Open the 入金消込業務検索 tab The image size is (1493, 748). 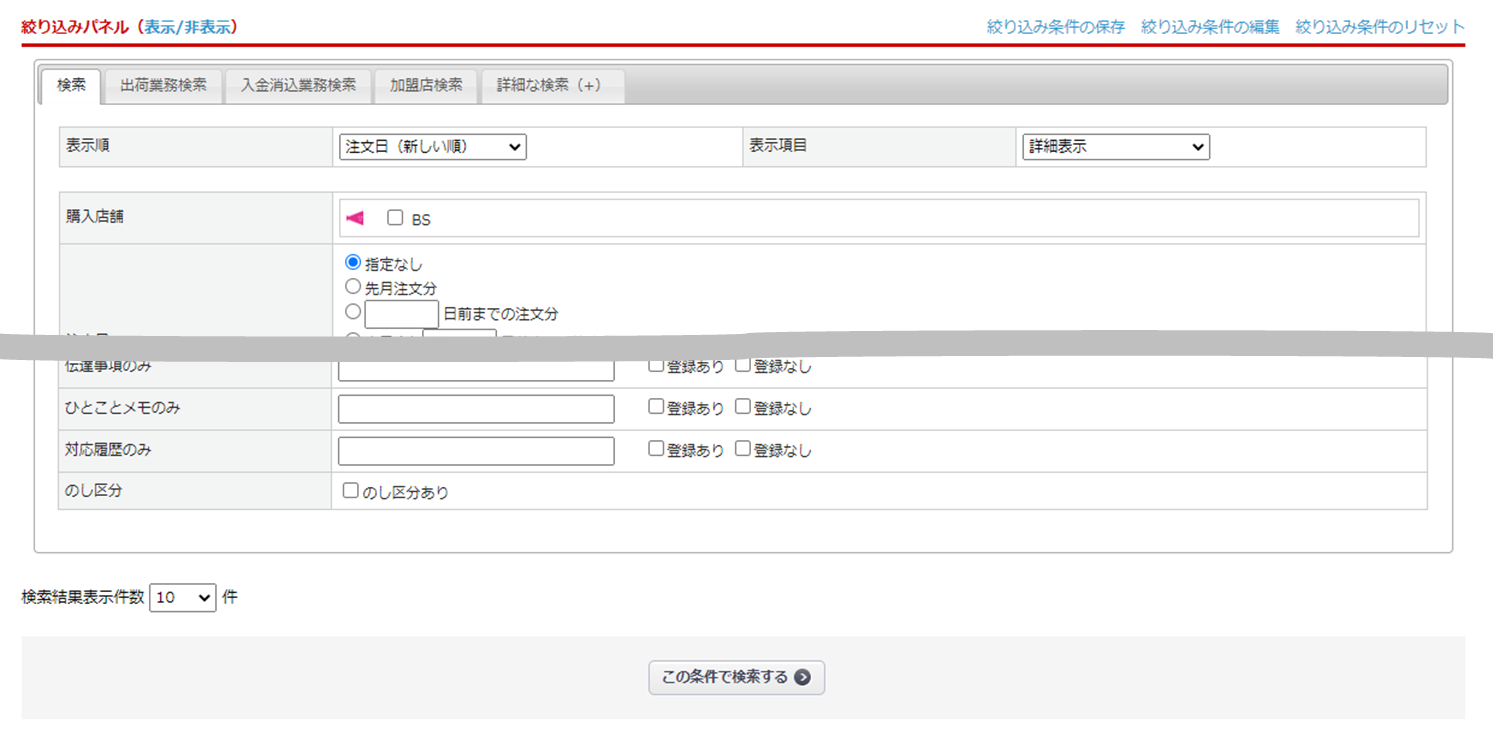[298, 86]
